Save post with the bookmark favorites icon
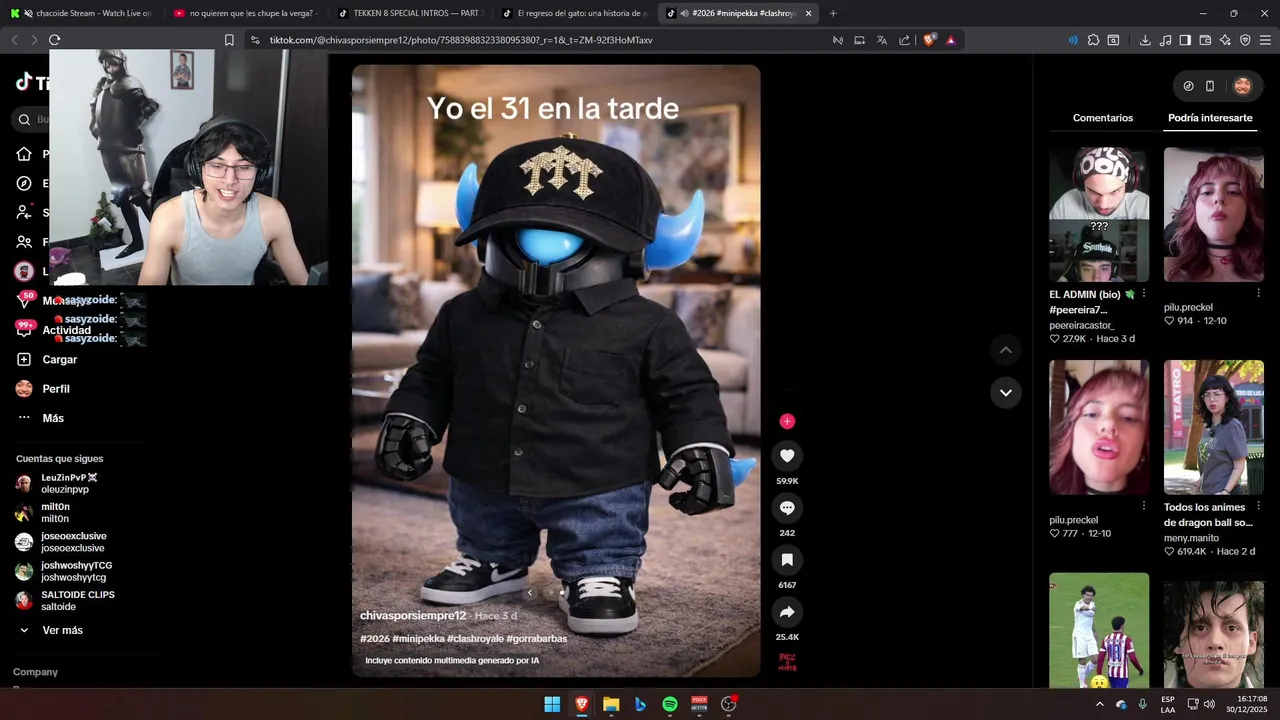Screen dimensions: 1280x720 click(x=787, y=560)
